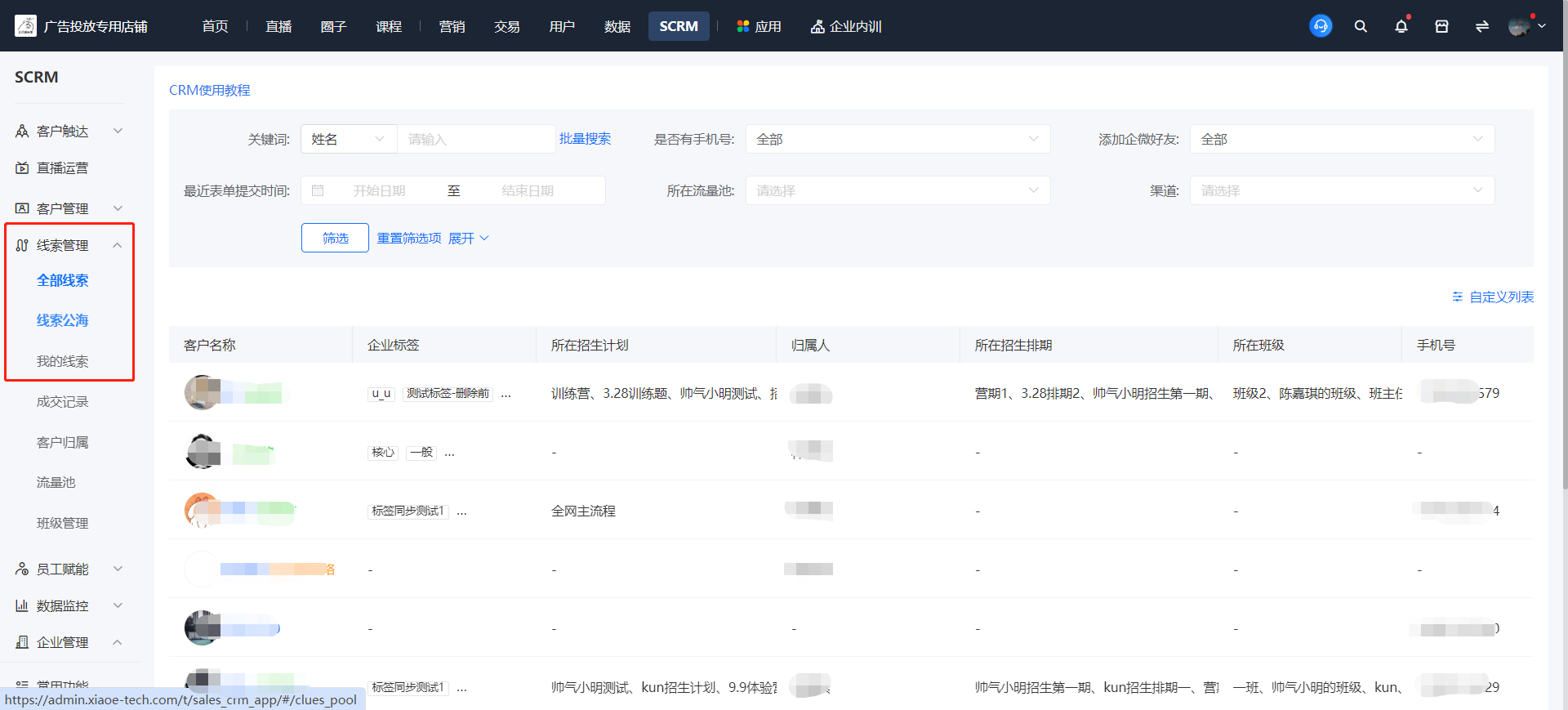The height and width of the screenshot is (710, 1568).
Task: Open the 交易 top menu
Action: 507,26
